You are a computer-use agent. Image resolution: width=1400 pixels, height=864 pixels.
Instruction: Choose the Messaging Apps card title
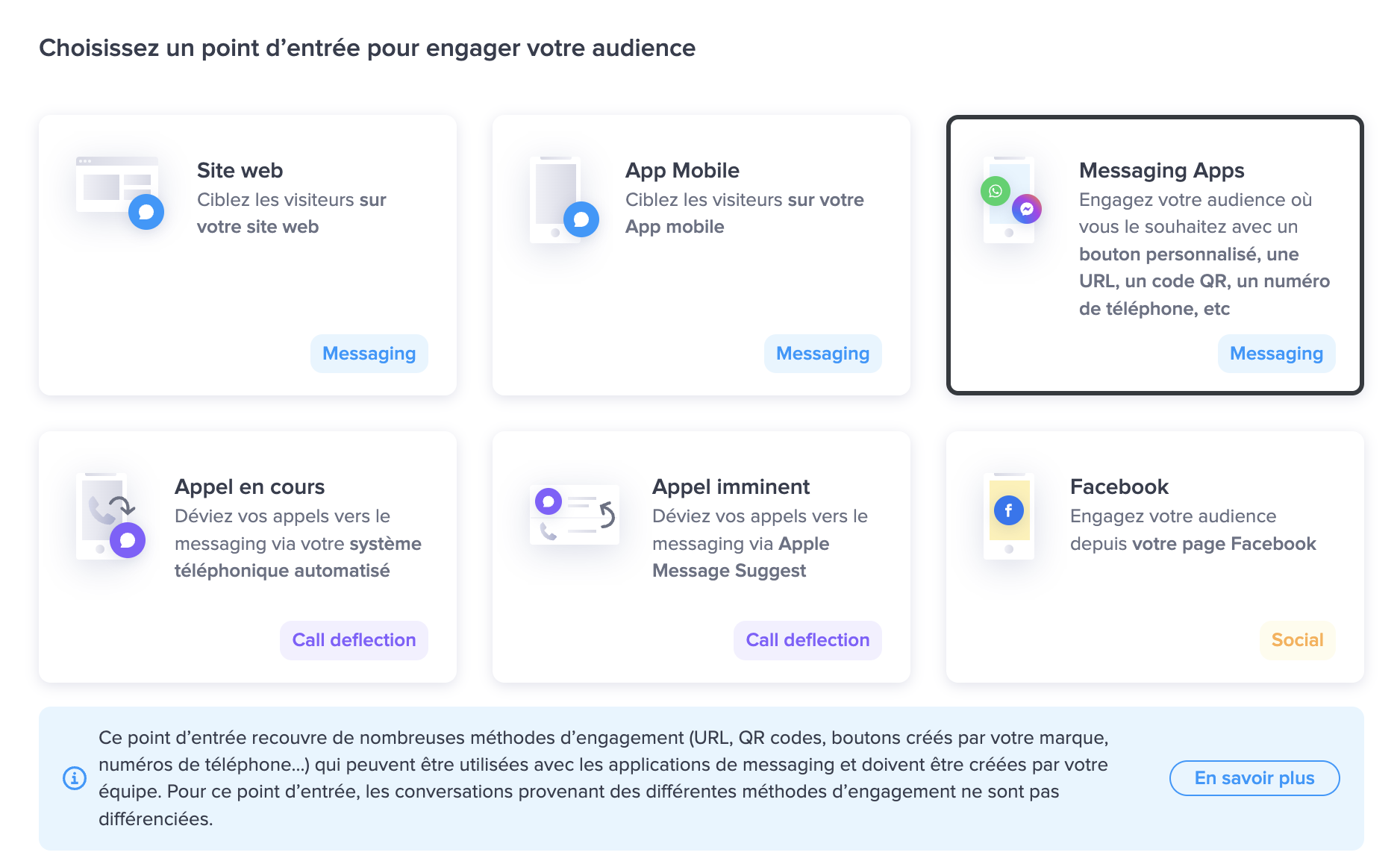coord(1162,170)
